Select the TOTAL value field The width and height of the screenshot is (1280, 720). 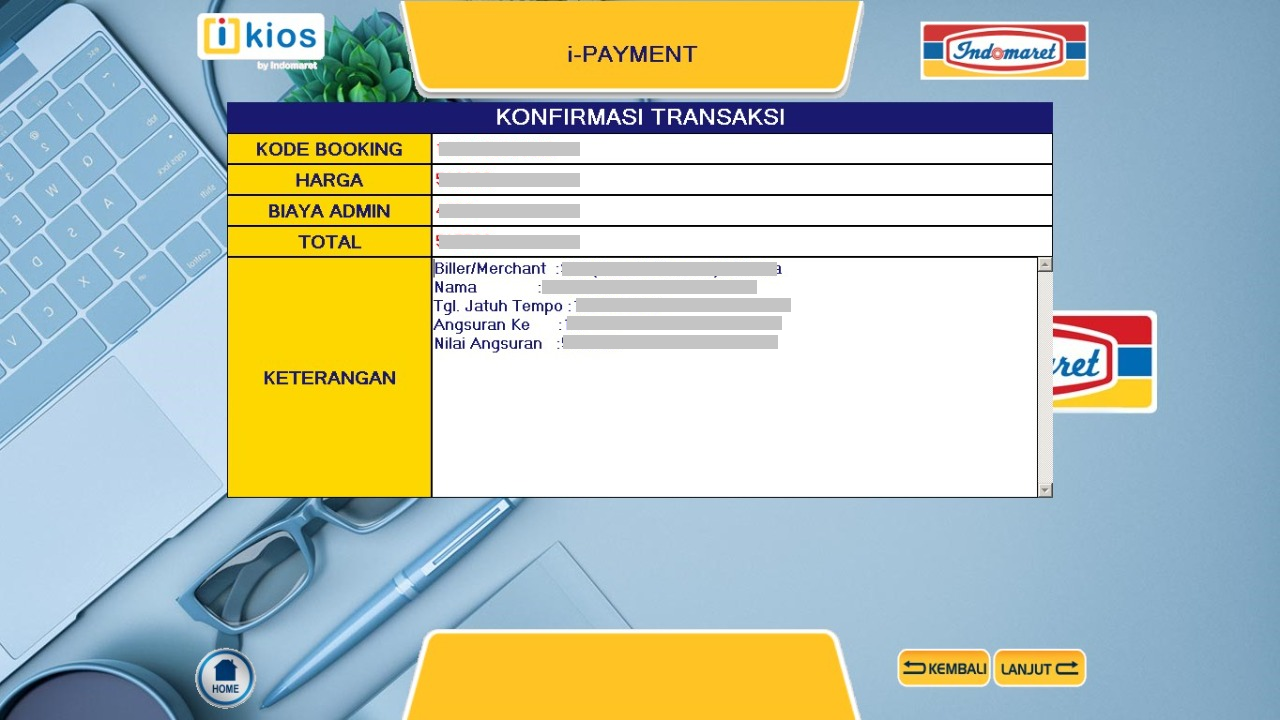coord(742,242)
